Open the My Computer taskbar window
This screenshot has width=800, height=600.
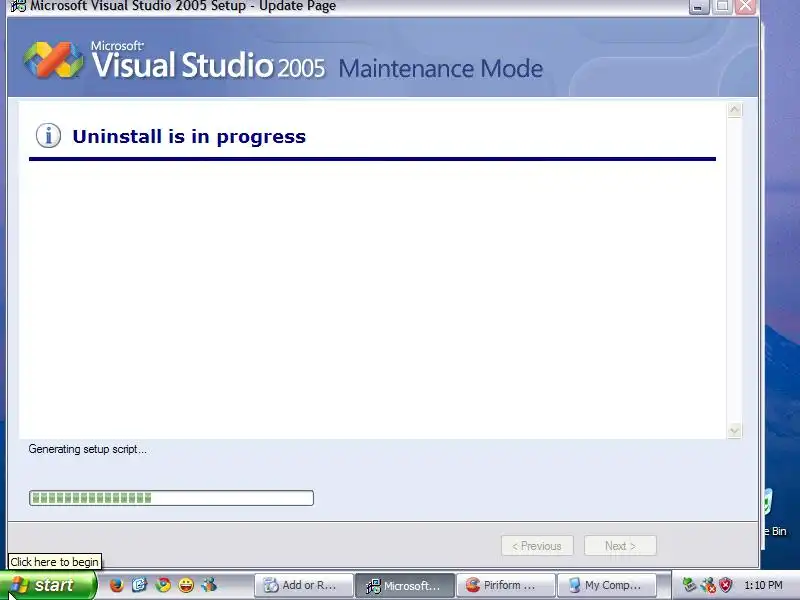pos(607,585)
